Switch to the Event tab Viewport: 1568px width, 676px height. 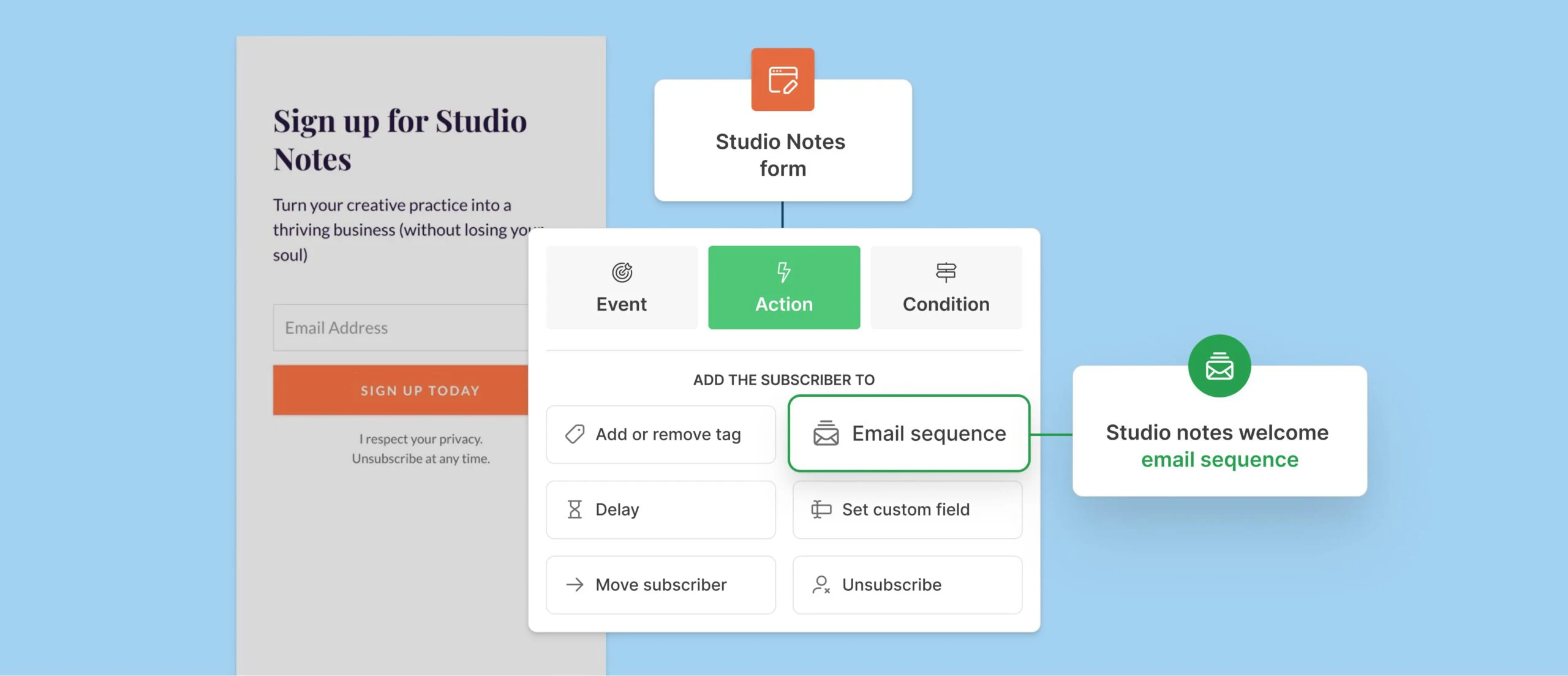(x=622, y=288)
